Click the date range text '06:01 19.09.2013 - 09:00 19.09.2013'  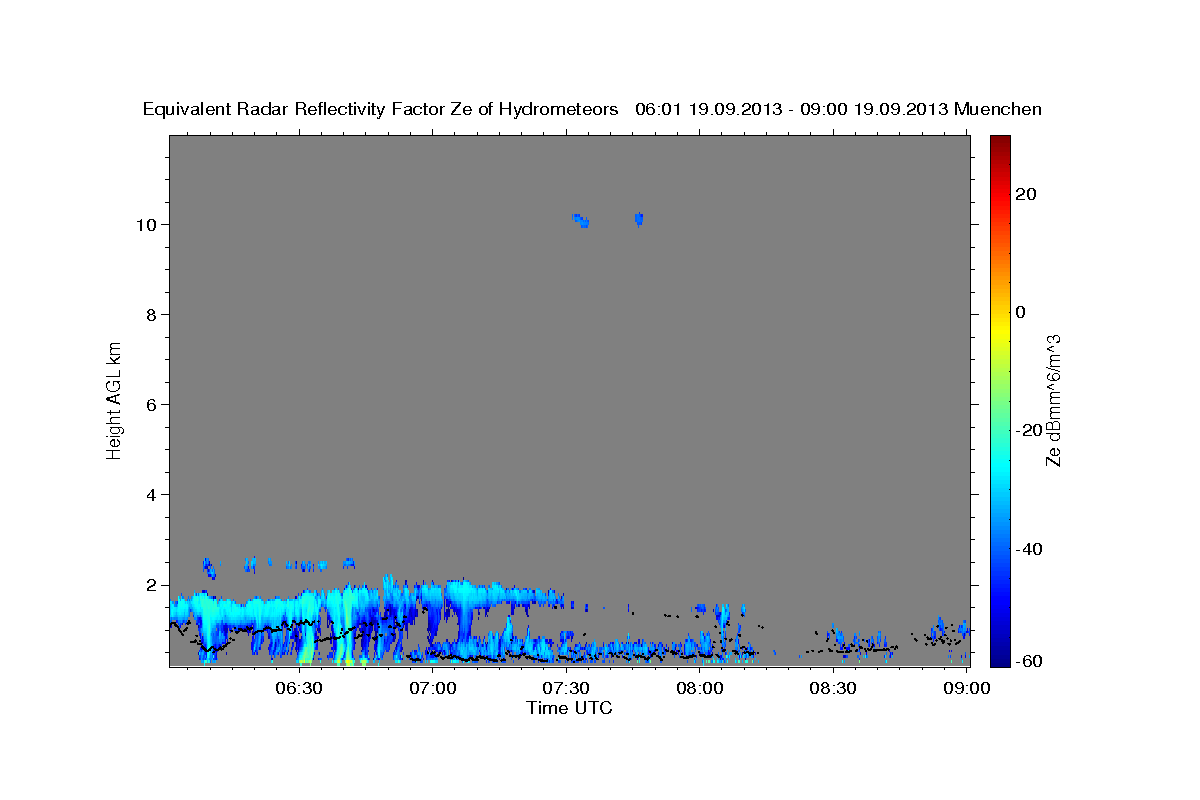[792, 109]
